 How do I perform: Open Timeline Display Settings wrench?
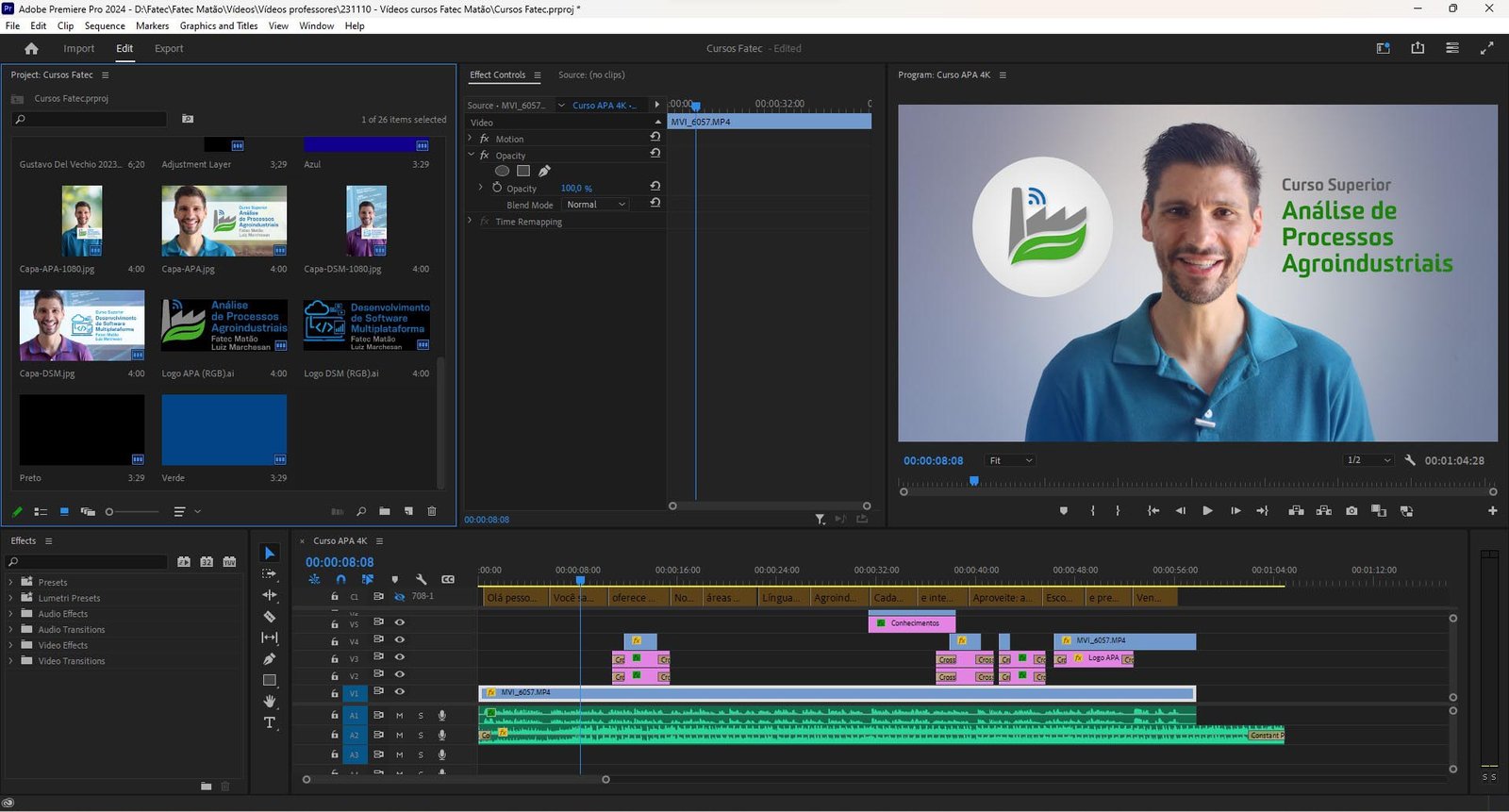421,579
